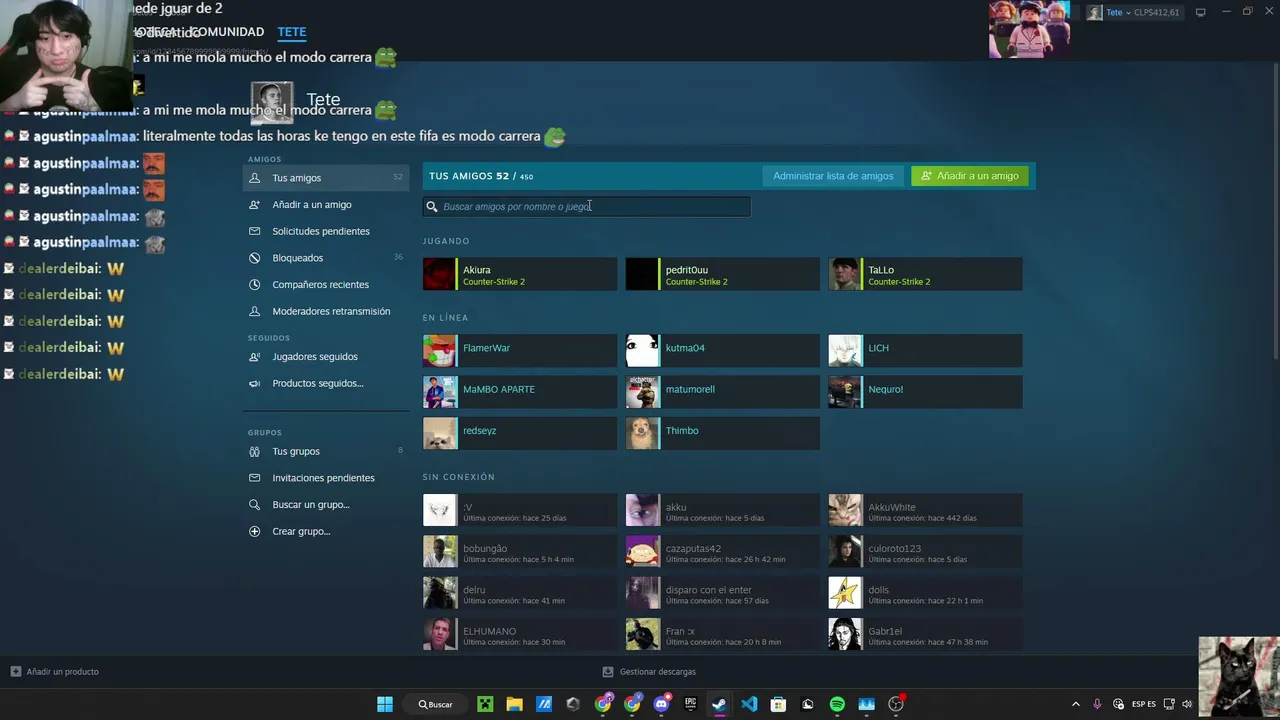Open Productos seguidos in sidebar
This screenshot has width=1280, height=720.
point(326,383)
